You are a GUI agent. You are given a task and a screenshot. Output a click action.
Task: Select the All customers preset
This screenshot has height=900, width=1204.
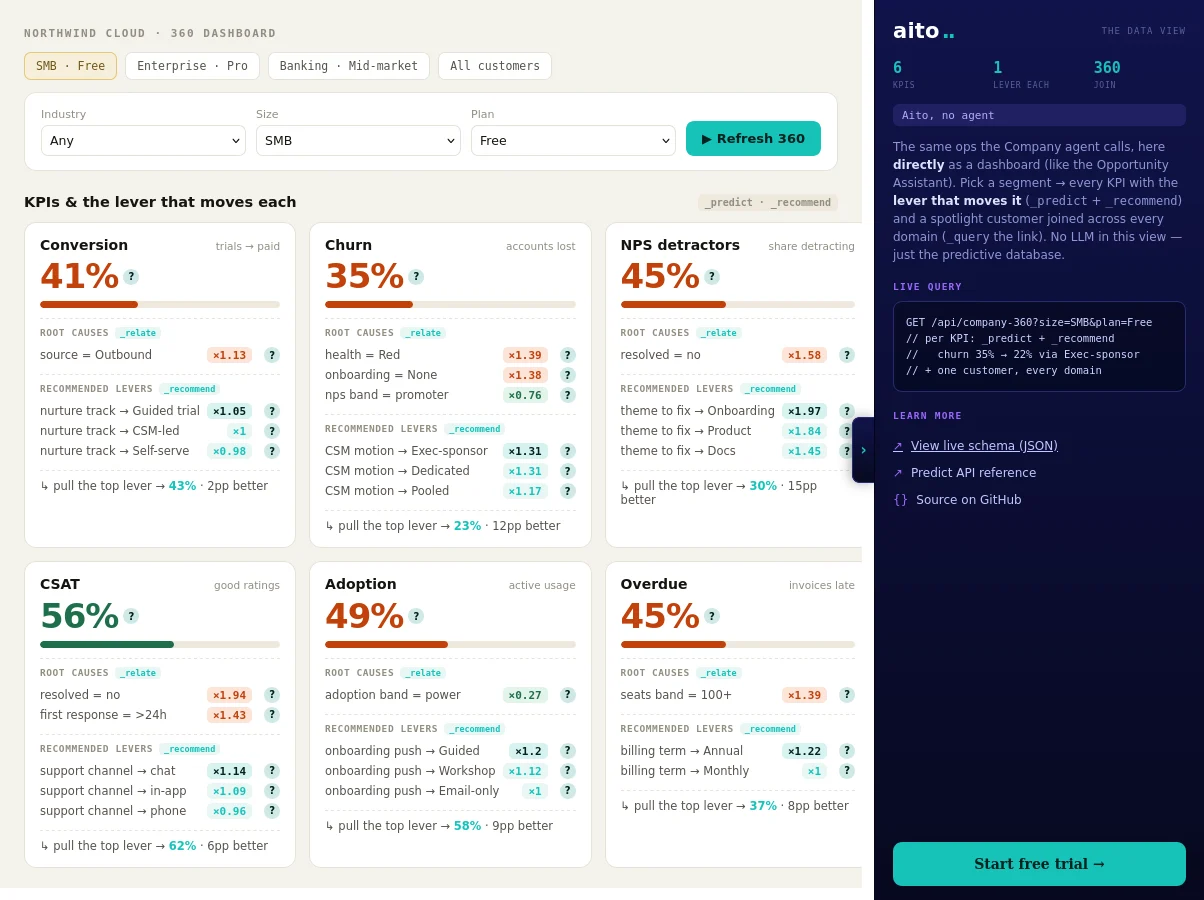click(x=495, y=66)
